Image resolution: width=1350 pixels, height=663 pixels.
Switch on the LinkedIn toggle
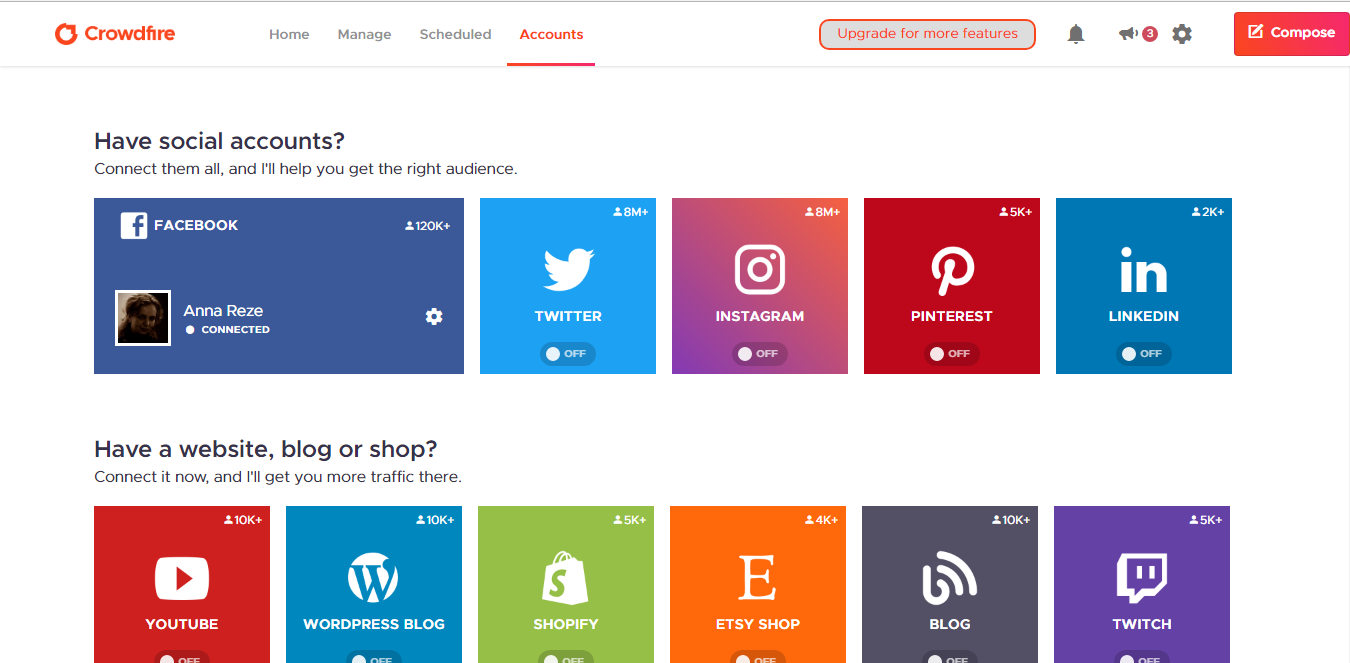click(1144, 354)
